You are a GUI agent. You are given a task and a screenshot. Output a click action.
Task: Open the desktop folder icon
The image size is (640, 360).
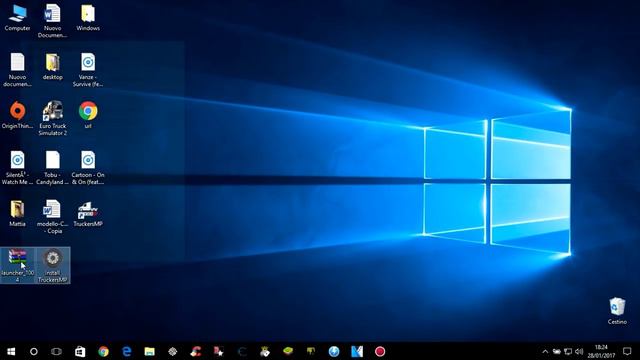(x=53, y=67)
